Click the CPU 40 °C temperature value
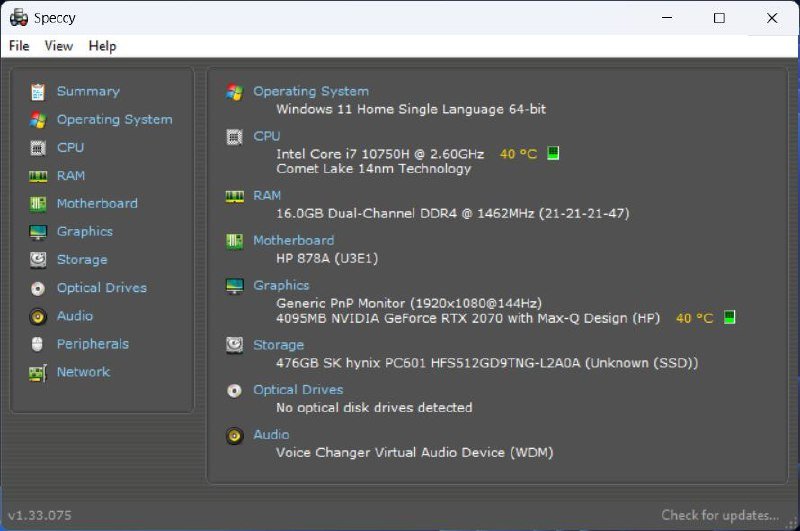The image size is (800, 531). point(518,154)
